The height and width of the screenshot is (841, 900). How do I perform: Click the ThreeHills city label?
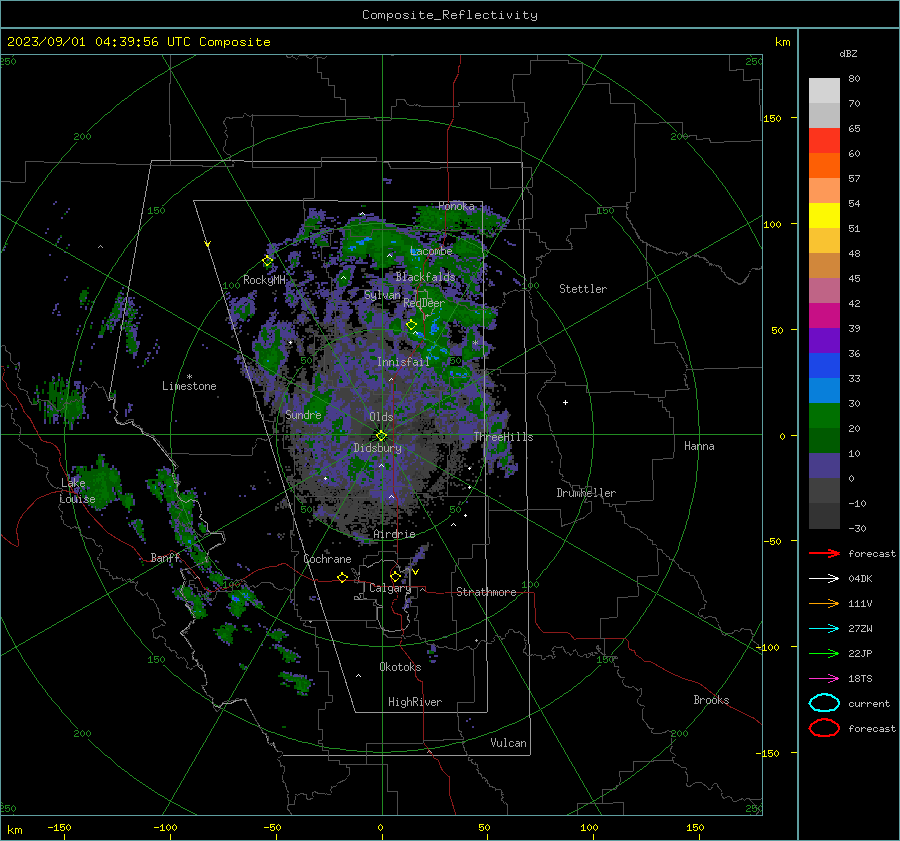pyautogui.click(x=503, y=437)
